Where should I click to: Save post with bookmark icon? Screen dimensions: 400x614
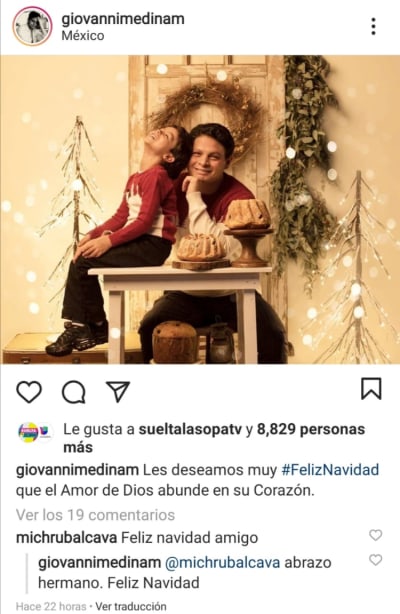point(371,388)
